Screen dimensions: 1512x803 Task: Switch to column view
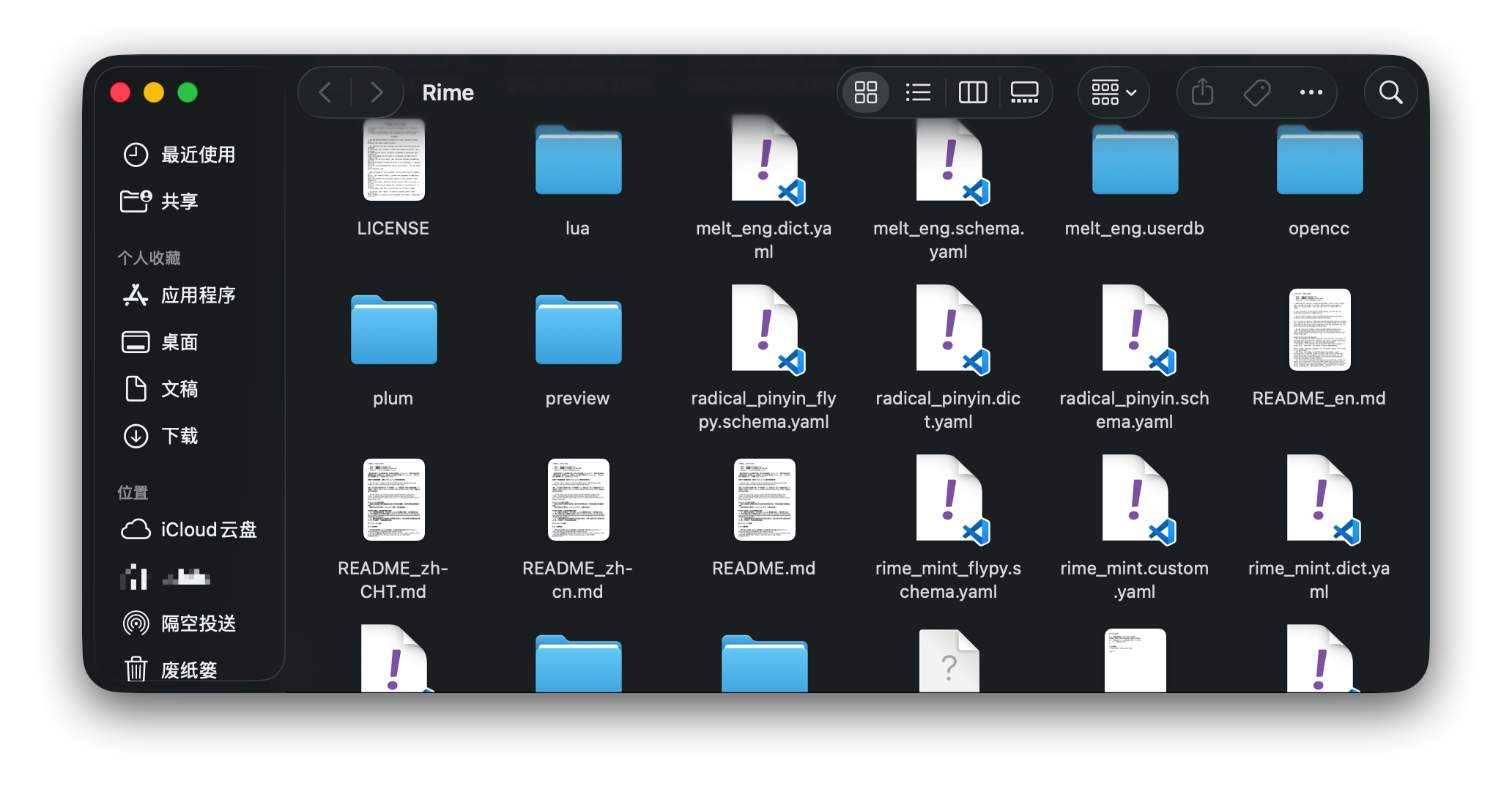pos(973,92)
